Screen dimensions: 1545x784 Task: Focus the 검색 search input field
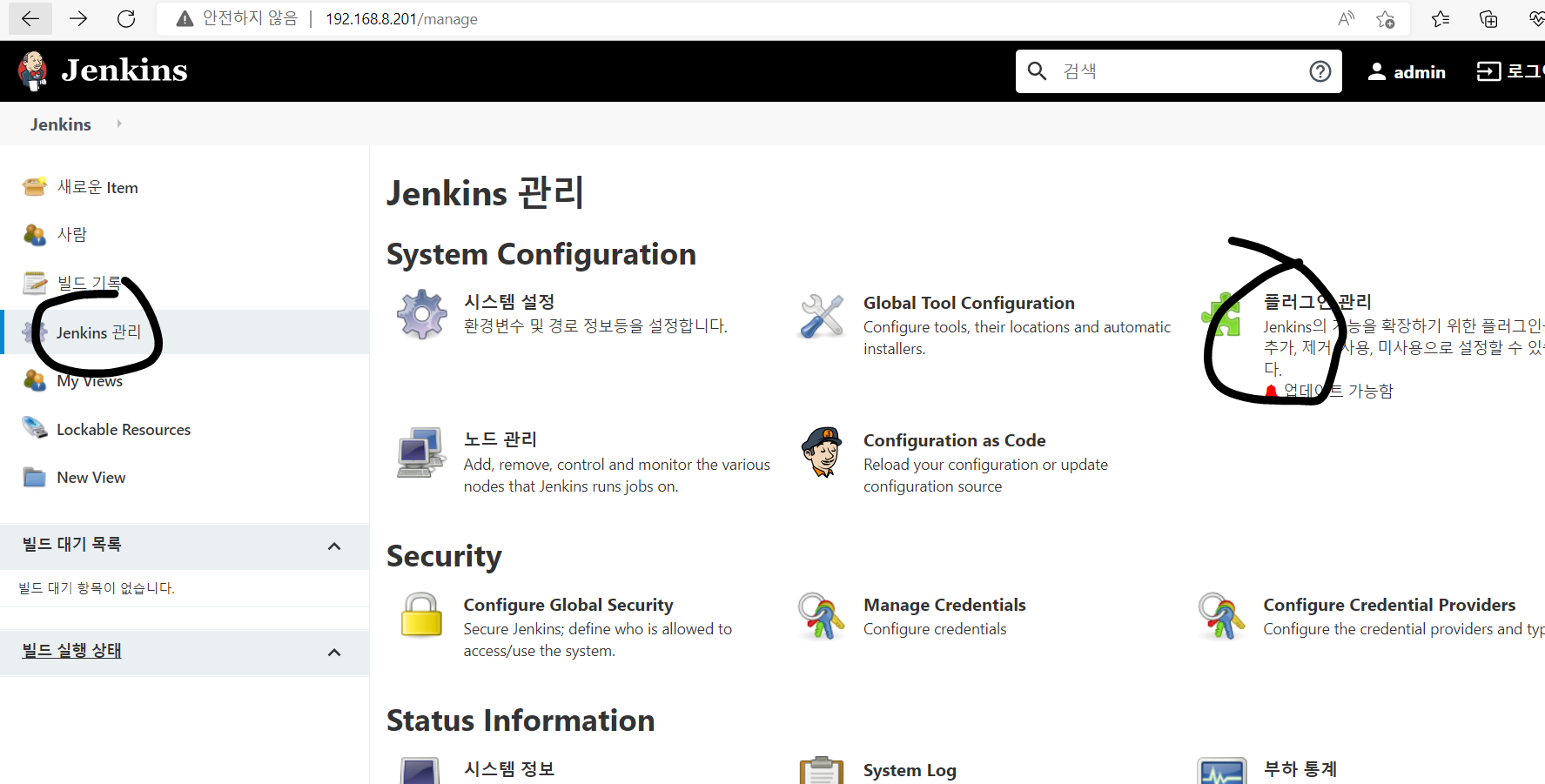(1179, 71)
